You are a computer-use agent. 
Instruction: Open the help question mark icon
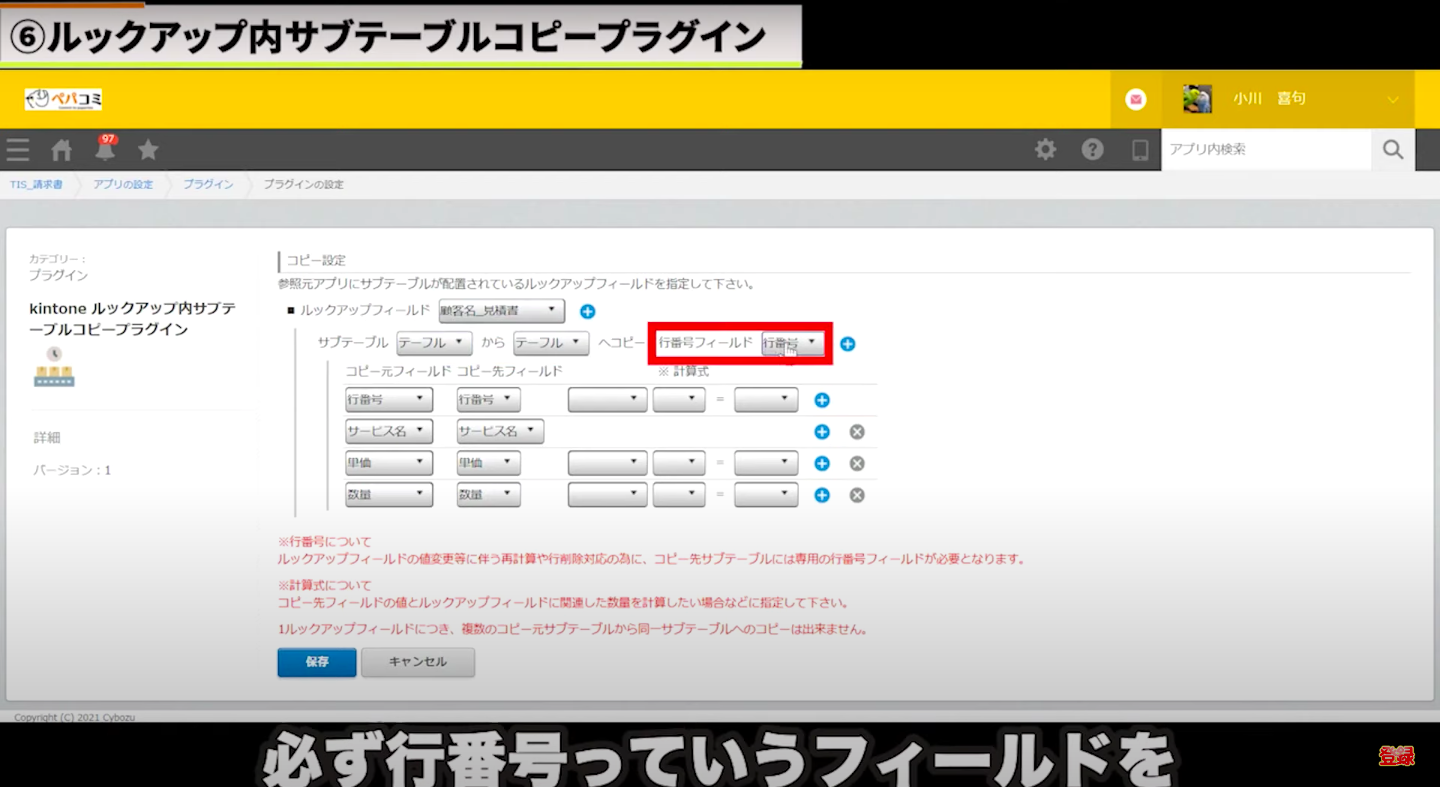[x=1092, y=150]
